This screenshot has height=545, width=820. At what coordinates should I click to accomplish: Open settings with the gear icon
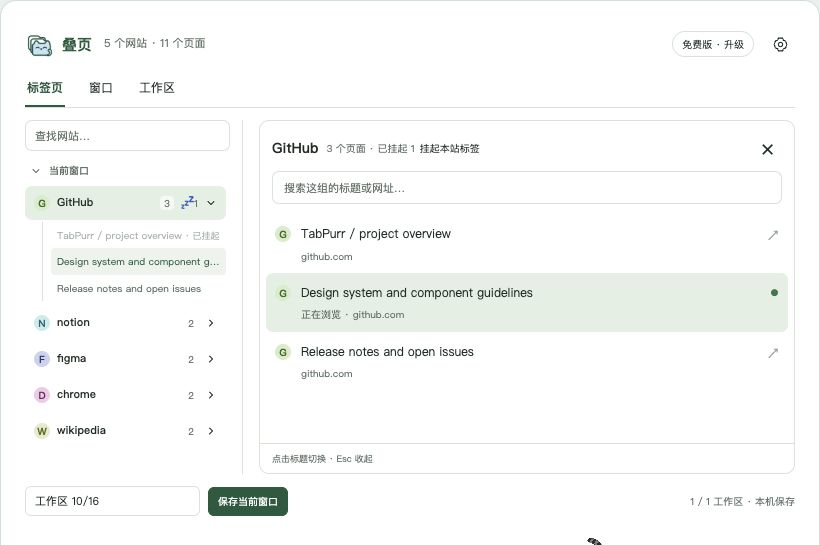(780, 44)
